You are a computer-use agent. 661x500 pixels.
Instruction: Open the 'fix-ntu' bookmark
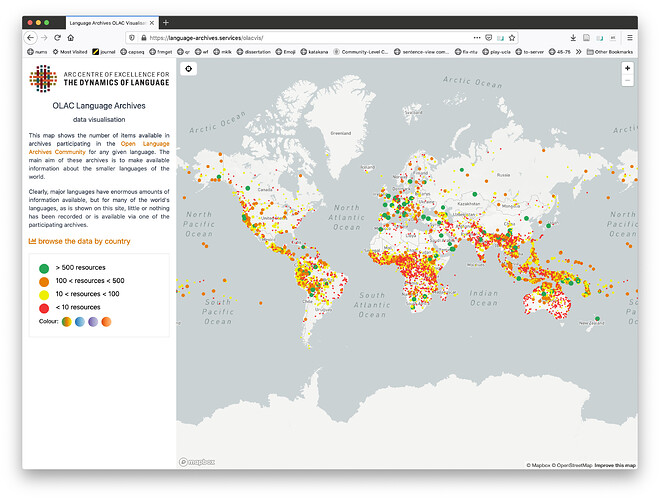coord(466,52)
